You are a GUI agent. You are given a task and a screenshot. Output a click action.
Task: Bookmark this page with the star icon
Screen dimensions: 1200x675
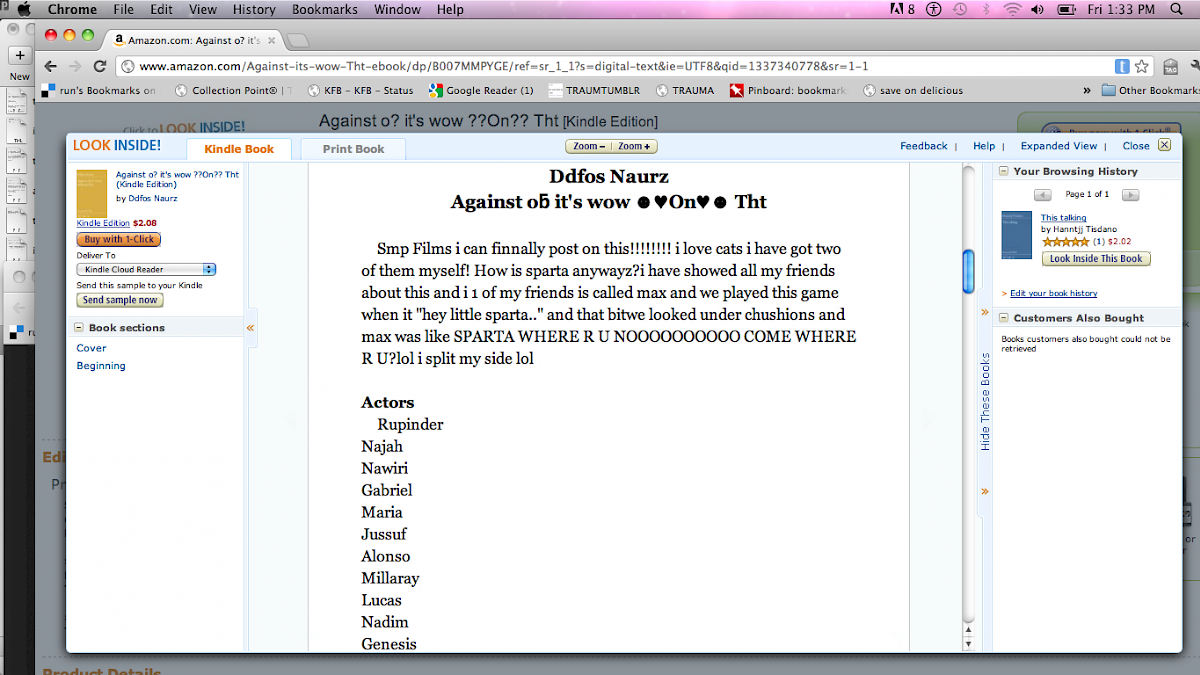tap(1141, 66)
